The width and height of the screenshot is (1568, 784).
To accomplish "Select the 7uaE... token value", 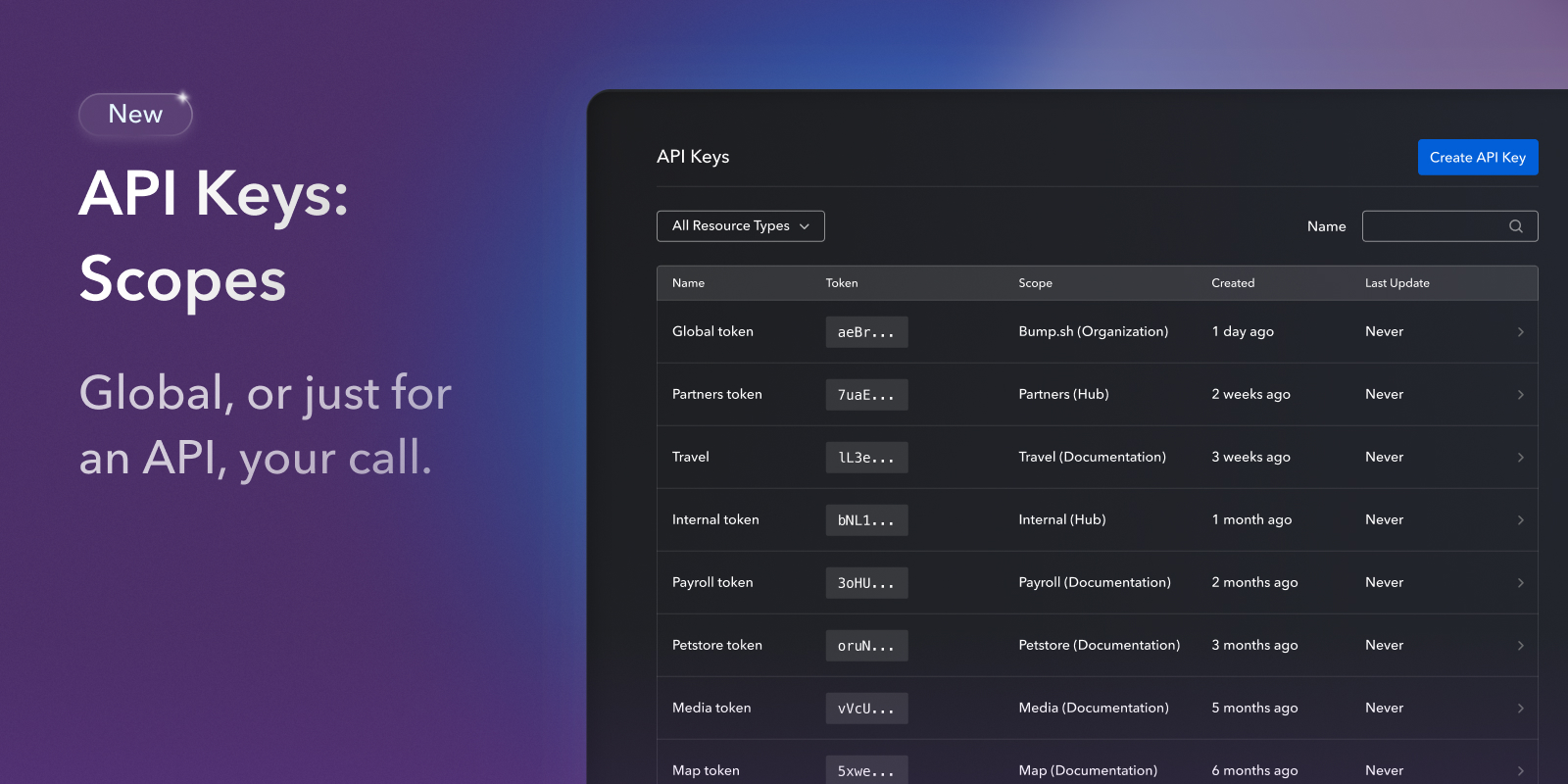I will (866, 395).
